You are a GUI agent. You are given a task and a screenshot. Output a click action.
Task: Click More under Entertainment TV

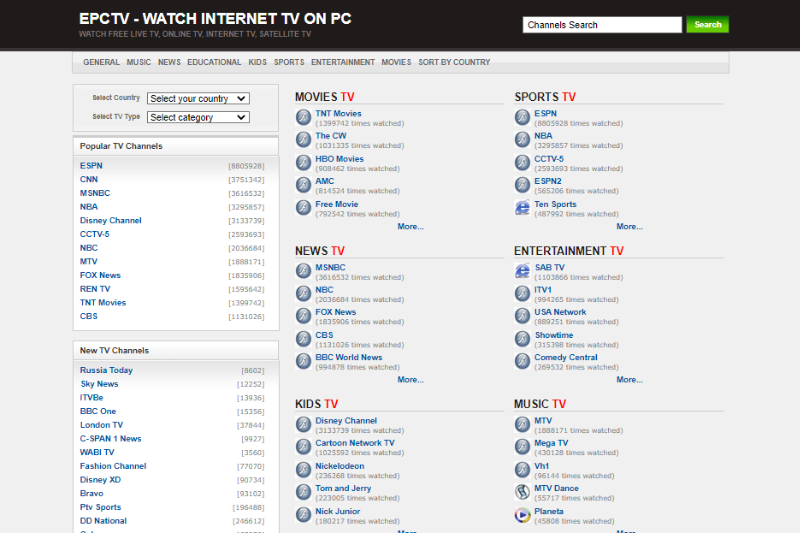(x=630, y=379)
